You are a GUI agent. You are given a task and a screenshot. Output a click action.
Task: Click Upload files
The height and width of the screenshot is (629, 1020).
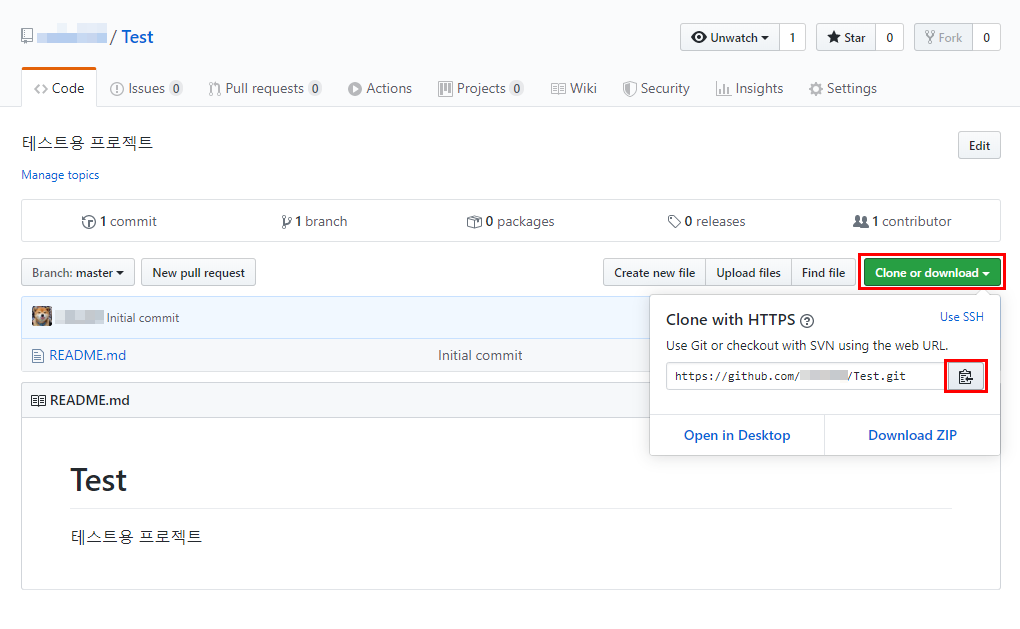coord(748,273)
